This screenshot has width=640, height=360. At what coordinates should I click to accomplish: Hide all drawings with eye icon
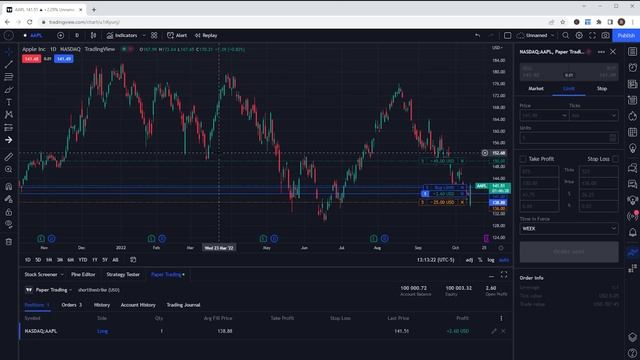(9, 224)
